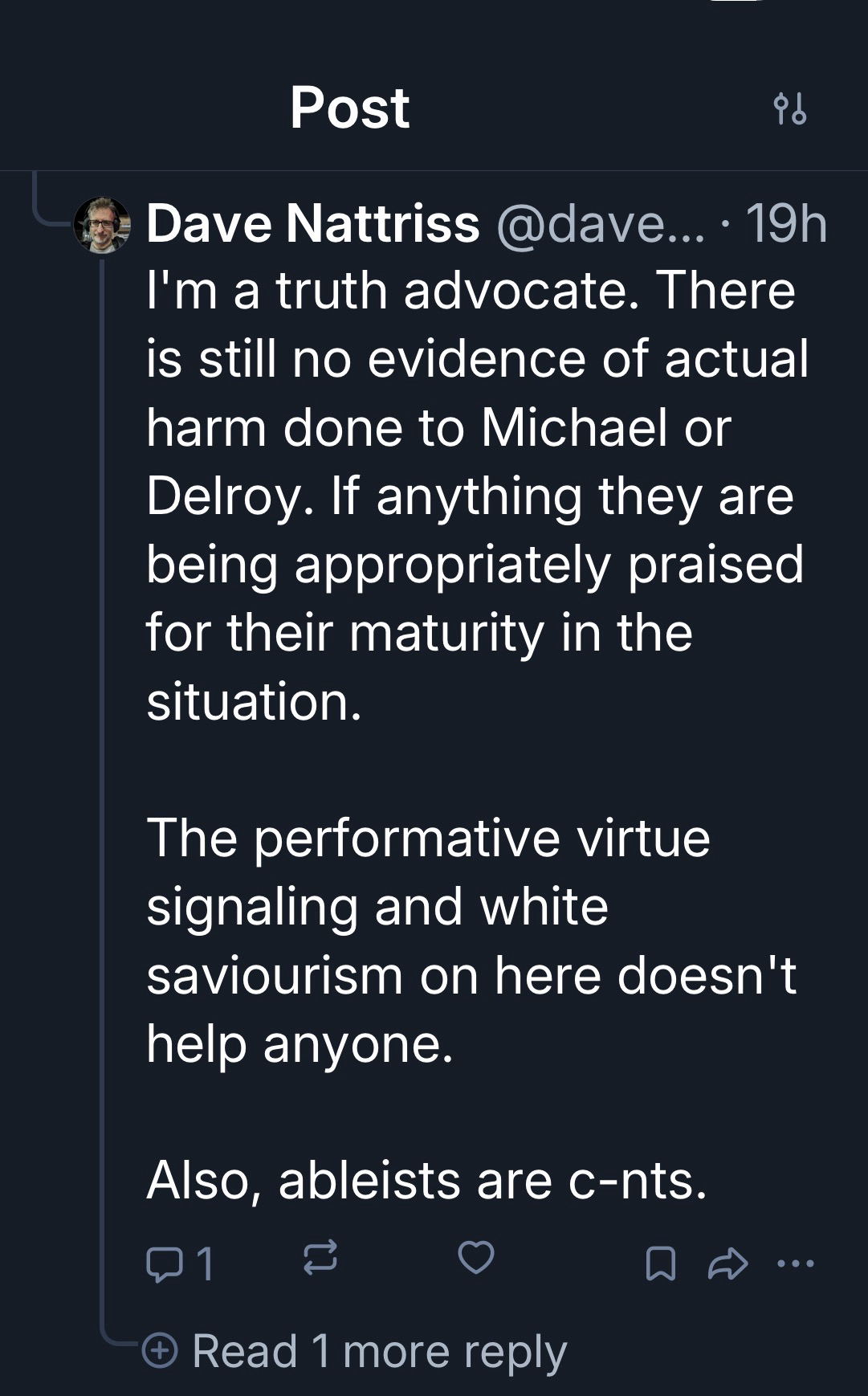The image size is (868, 1396).
Task: Bookmark this post
Action: tap(660, 1263)
